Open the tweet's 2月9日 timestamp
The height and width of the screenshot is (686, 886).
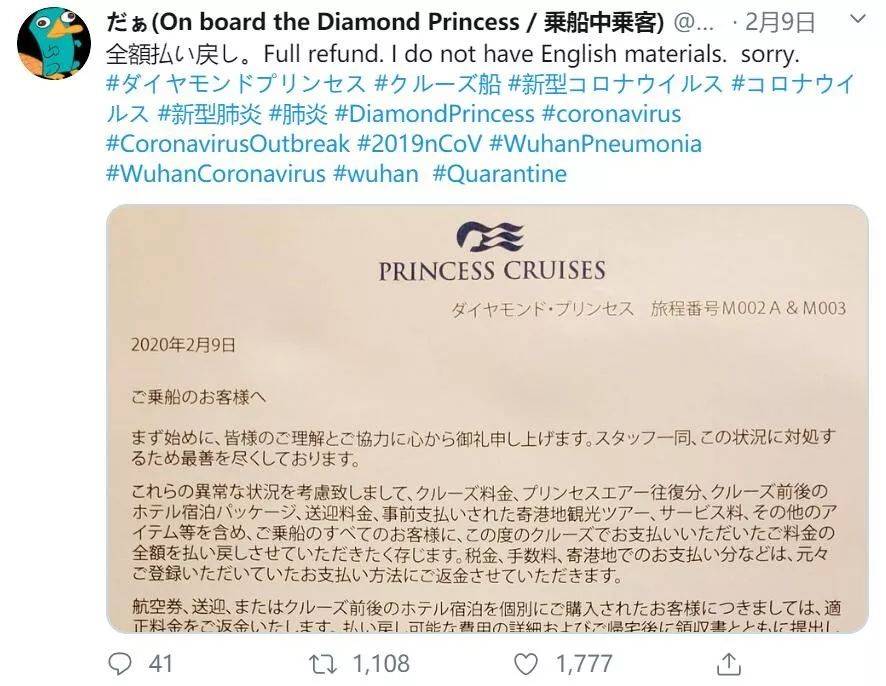[780, 22]
